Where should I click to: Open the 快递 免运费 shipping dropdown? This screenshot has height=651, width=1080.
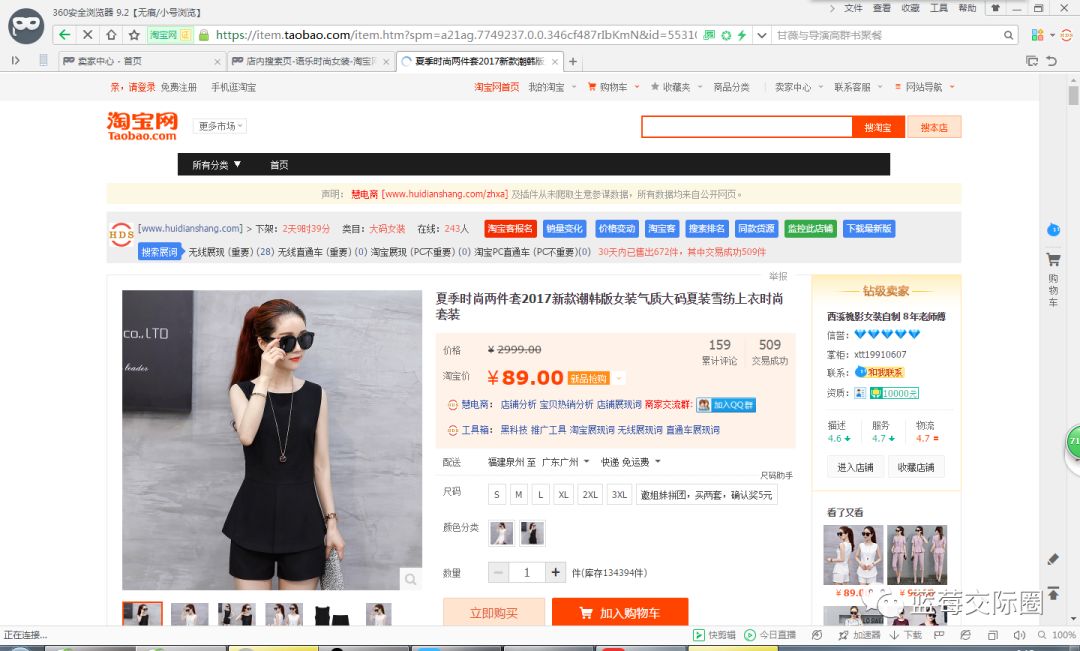point(630,462)
